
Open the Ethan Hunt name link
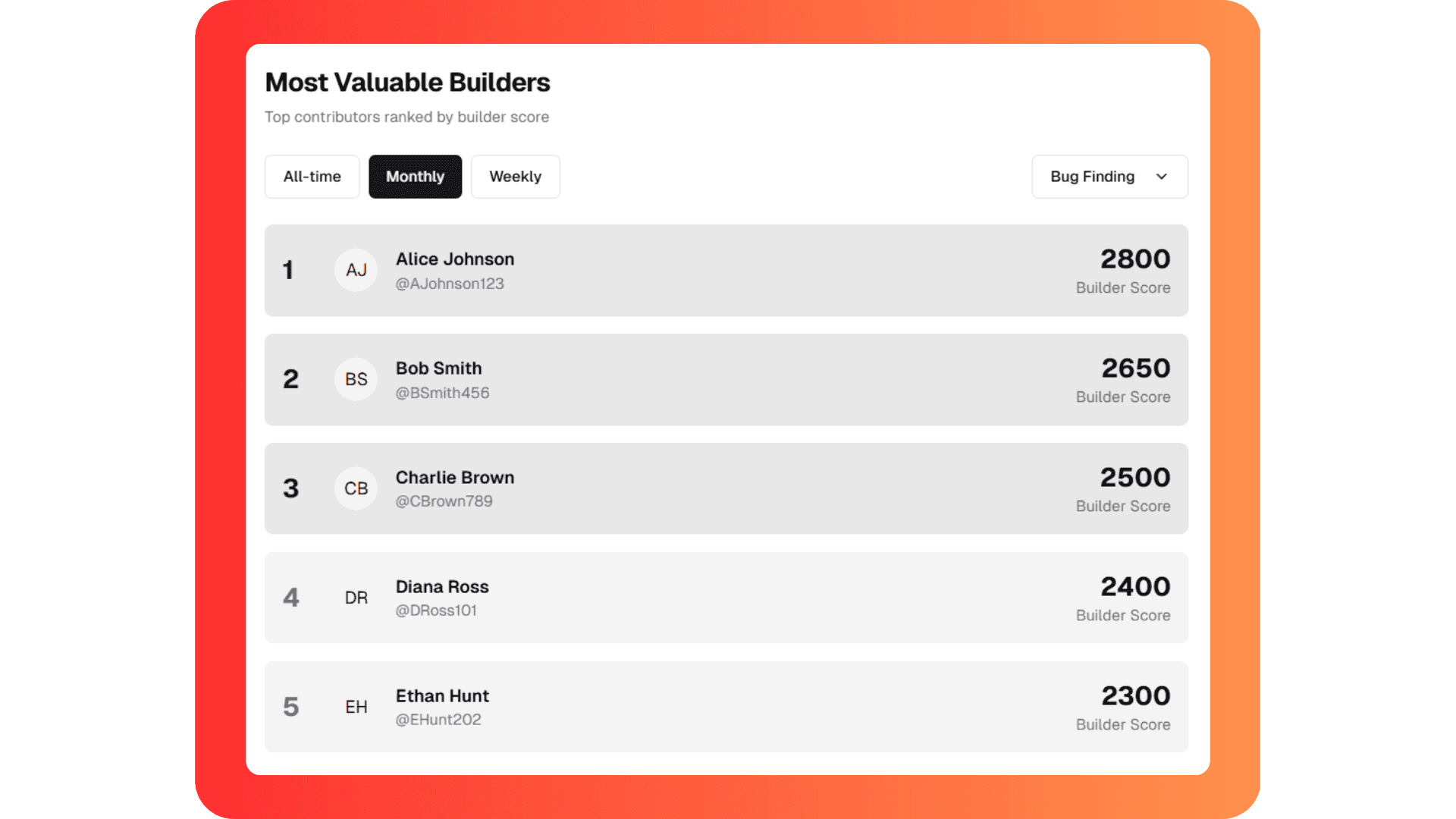point(442,696)
